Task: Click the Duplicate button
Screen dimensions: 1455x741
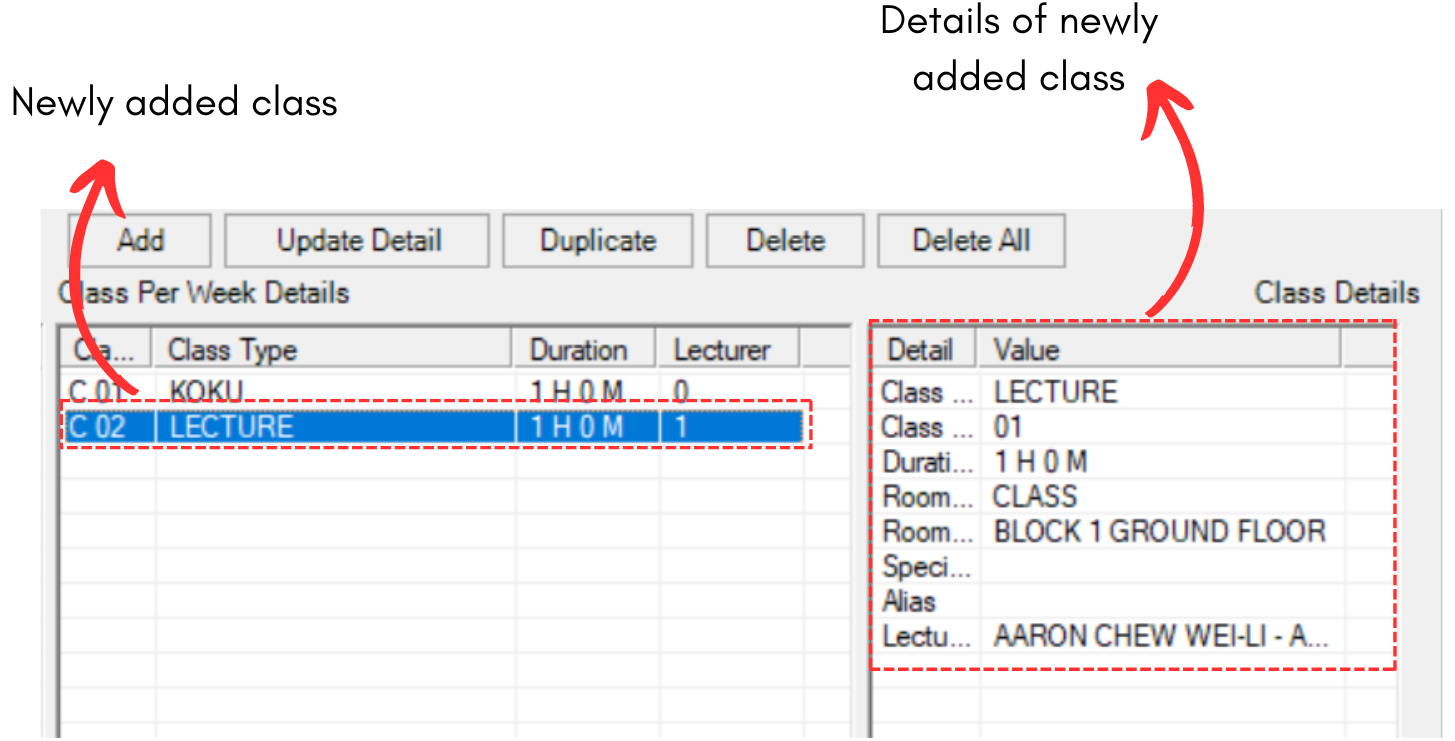Action: click(x=598, y=241)
